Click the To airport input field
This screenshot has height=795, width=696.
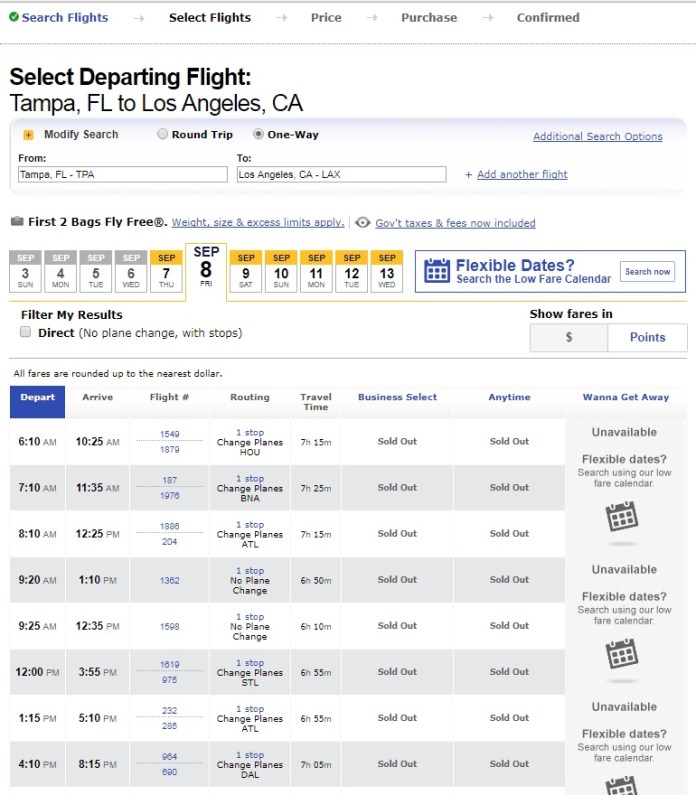tap(341, 175)
